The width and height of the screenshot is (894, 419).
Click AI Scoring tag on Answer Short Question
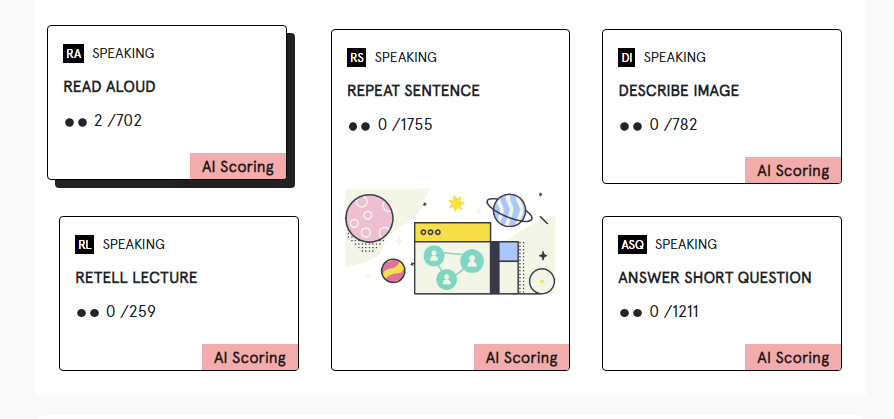pos(793,358)
